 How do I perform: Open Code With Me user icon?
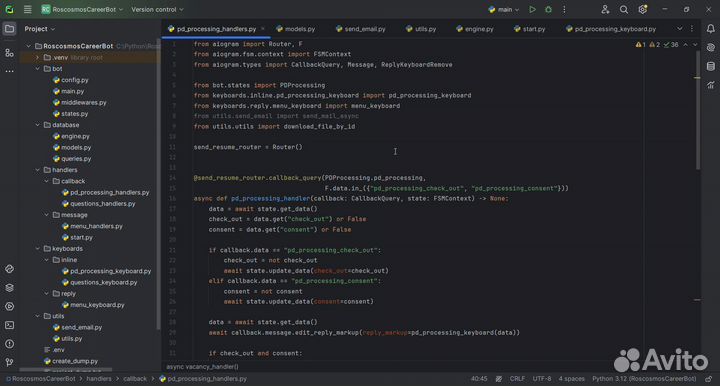click(x=605, y=9)
